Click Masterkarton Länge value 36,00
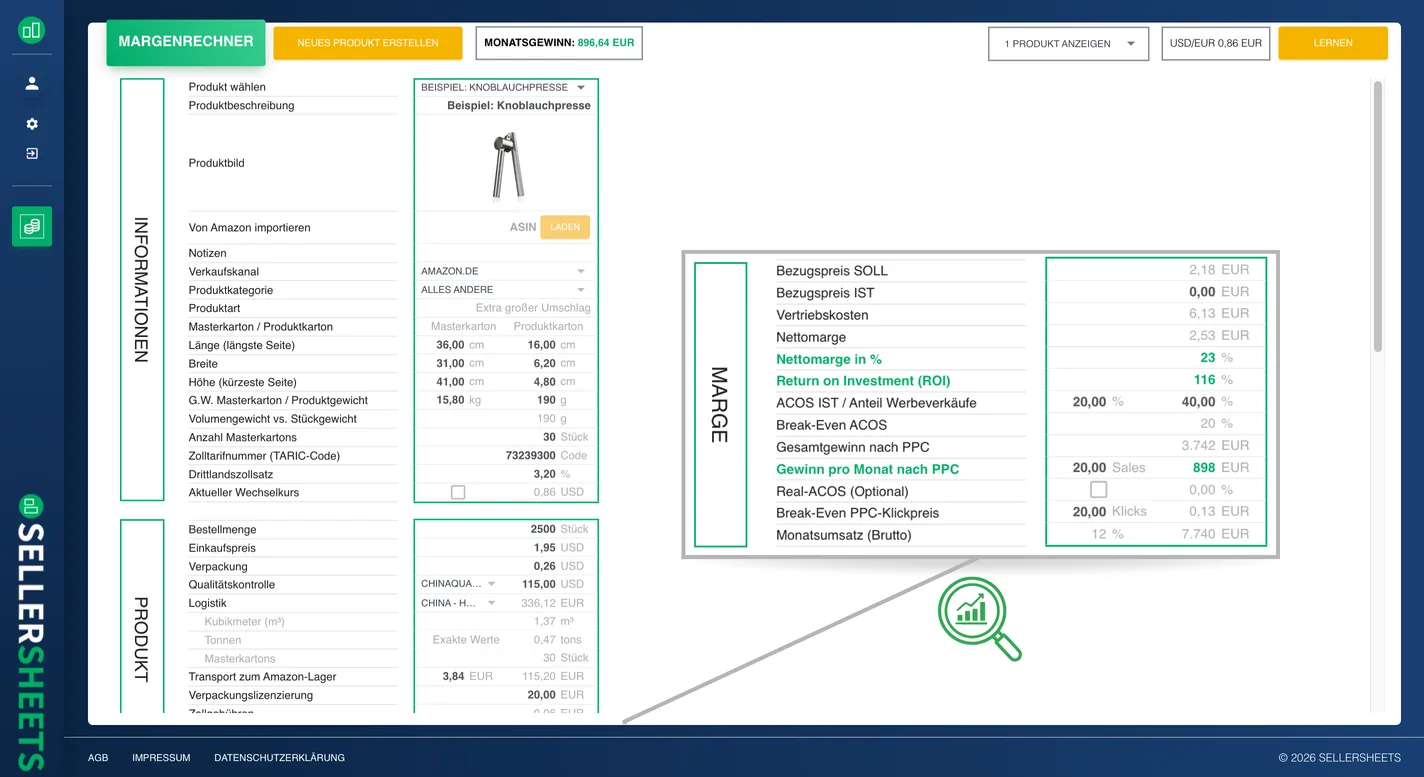Screen dimensions: 1424x777 (450, 345)
